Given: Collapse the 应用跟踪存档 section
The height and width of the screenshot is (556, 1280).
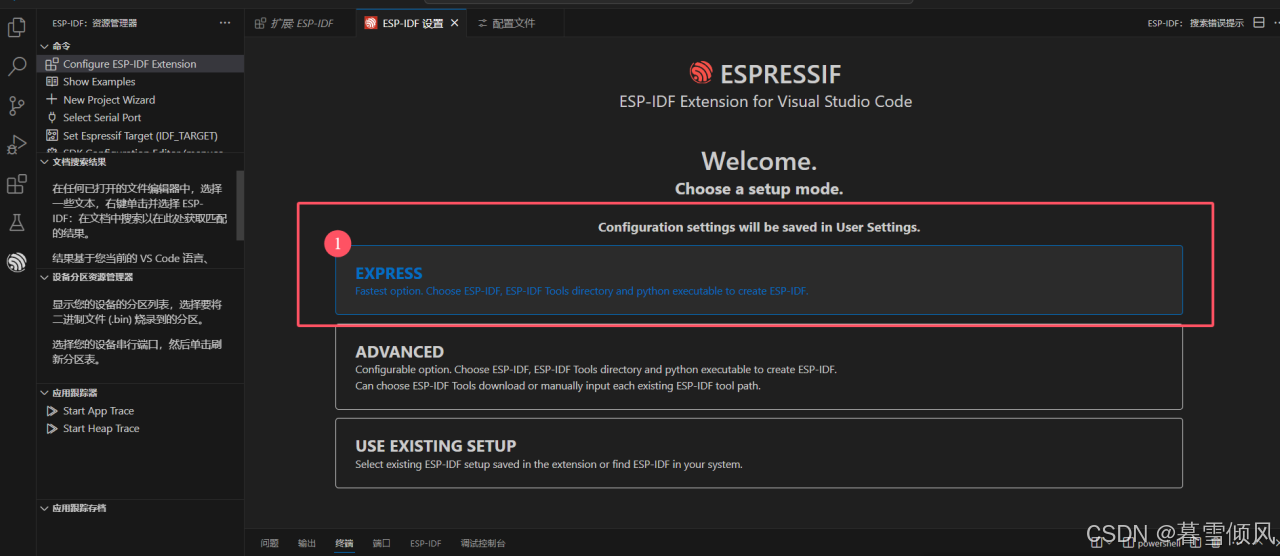Looking at the screenshot, I should (44, 508).
